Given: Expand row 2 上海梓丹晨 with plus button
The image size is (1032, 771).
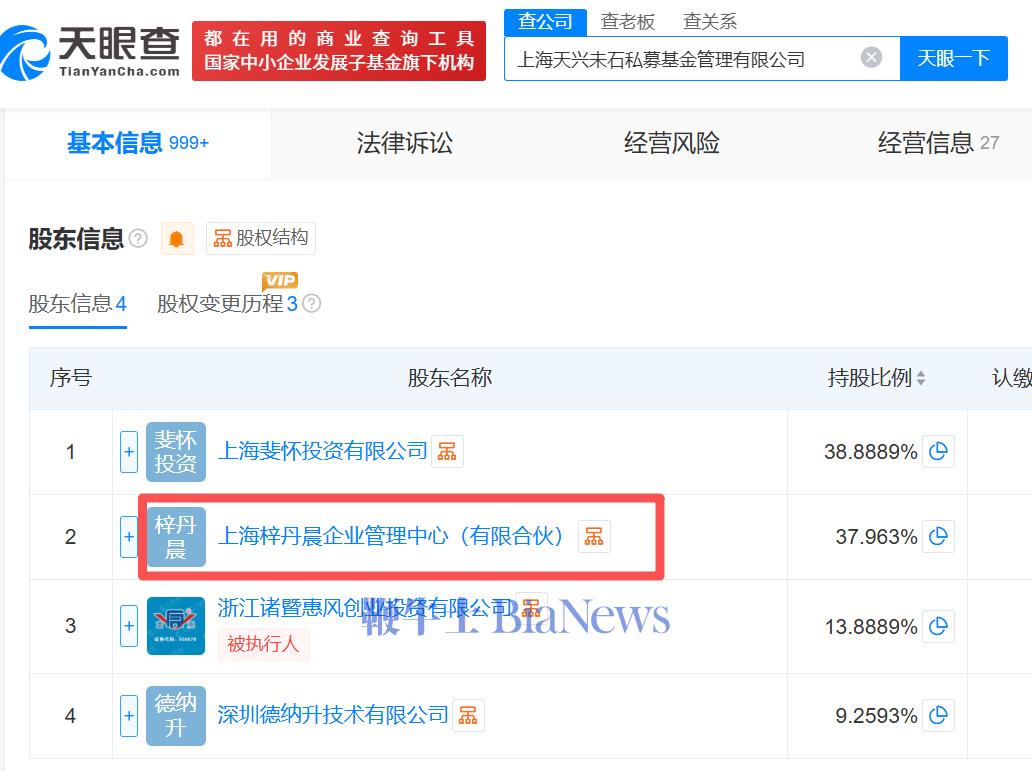Looking at the screenshot, I should coord(129,537).
